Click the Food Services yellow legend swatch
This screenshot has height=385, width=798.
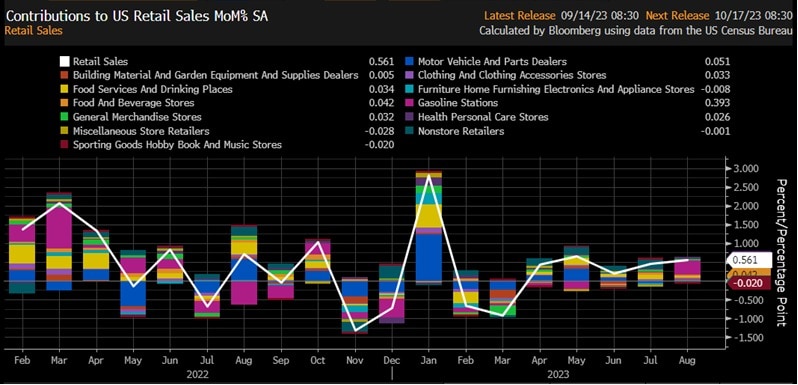(x=64, y=90)
